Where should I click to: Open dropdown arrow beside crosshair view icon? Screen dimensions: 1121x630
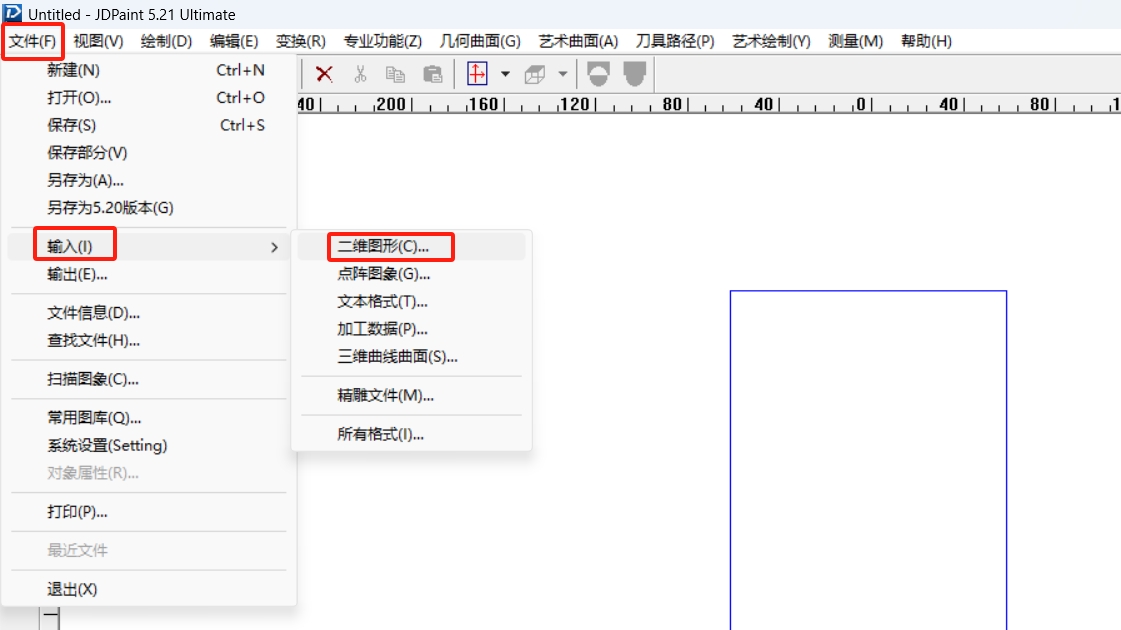pyautogui.click(x=505, y=74)
